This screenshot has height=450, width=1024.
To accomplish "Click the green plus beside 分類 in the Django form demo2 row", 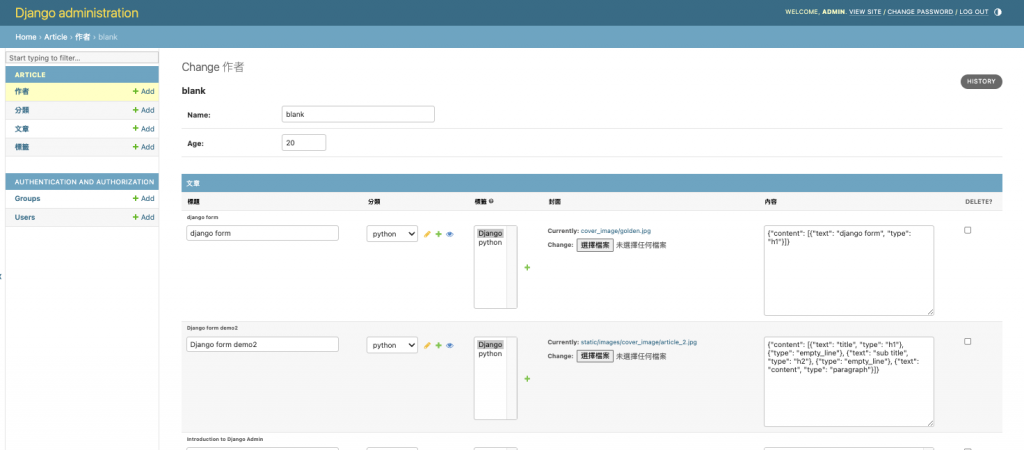I will pyautogui.click(x=439, y=345).
